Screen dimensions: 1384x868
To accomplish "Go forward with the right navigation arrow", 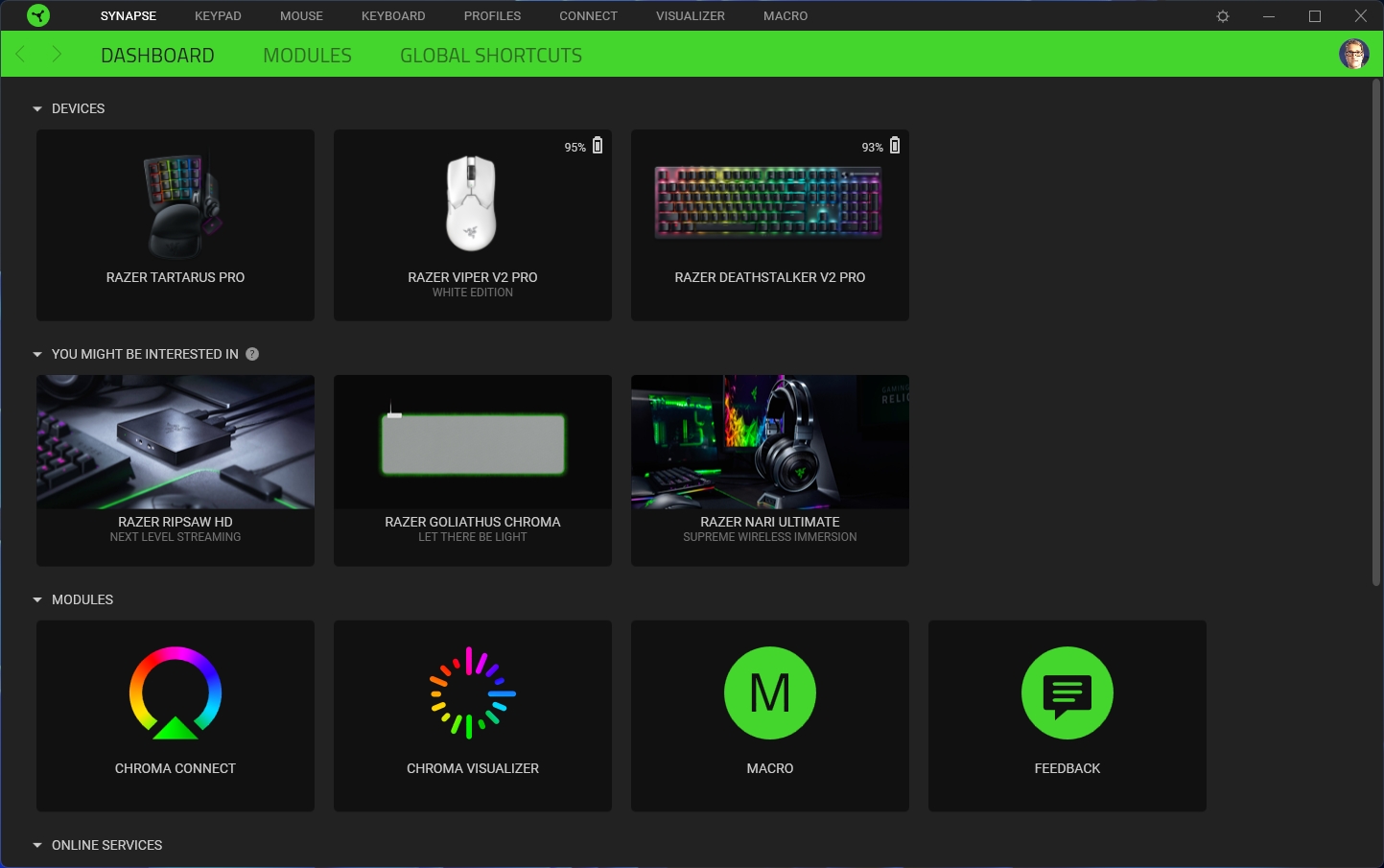I will tap(57, 55).
